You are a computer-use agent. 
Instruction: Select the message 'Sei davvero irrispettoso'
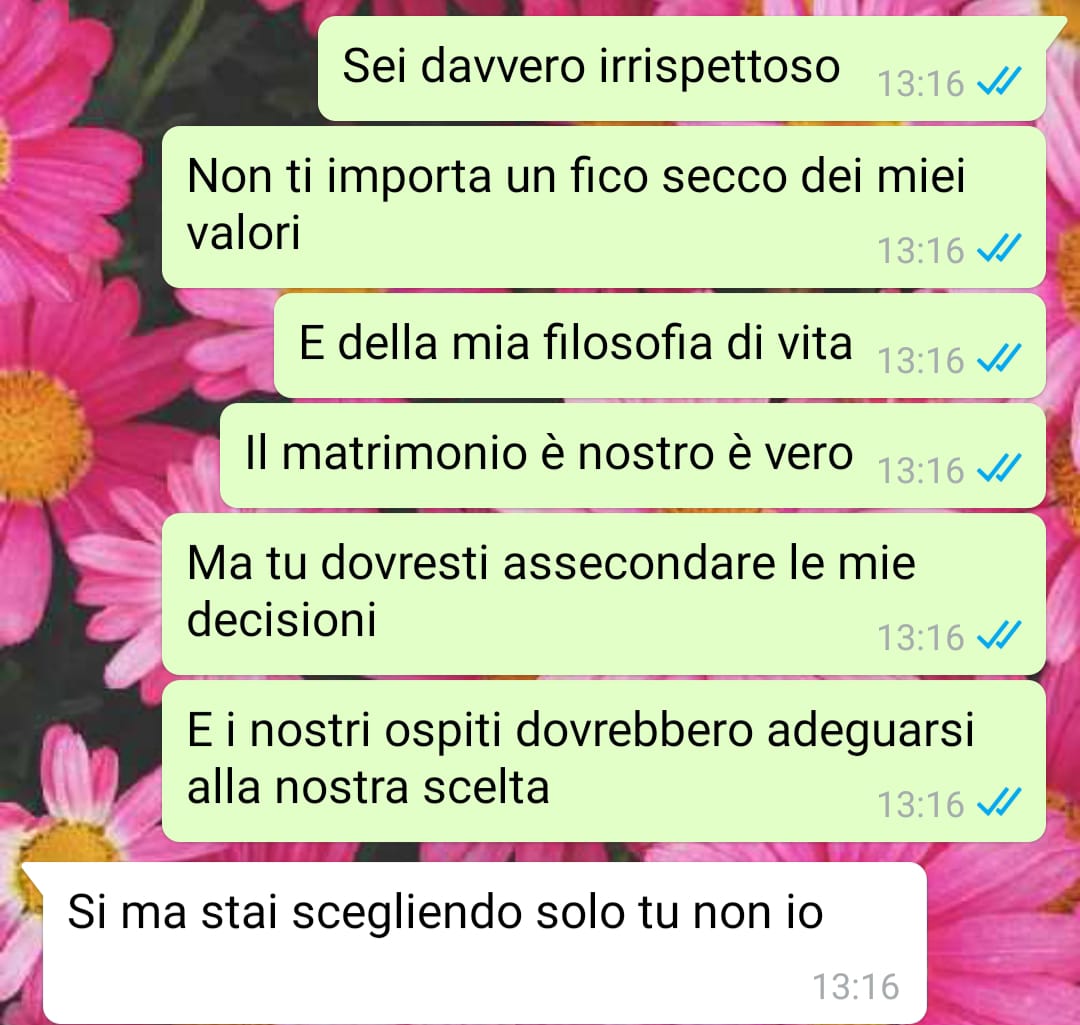[682, 69]
